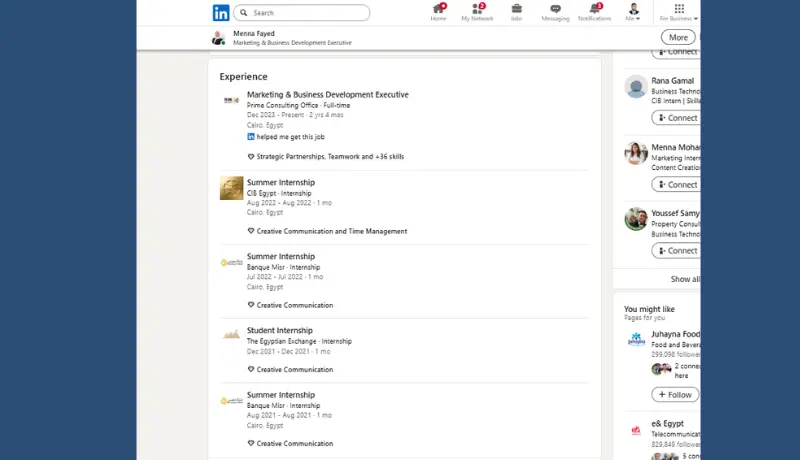Open Student Internship entry title
This screenshot has width=800, height=460.
pyautogui.click(x=280, y=330)
